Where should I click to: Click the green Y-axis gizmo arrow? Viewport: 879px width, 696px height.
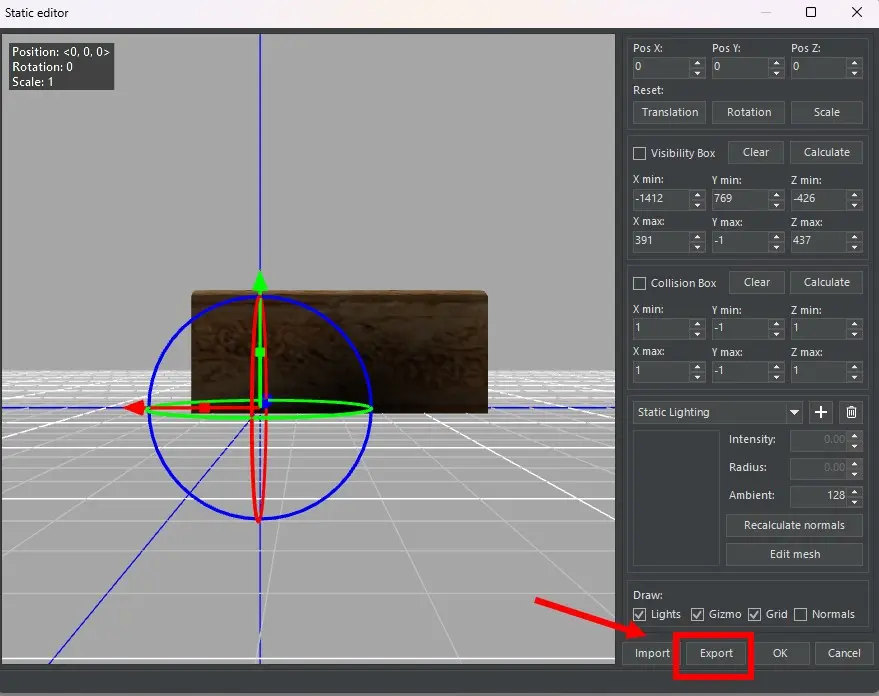click(x=260, y=281)
